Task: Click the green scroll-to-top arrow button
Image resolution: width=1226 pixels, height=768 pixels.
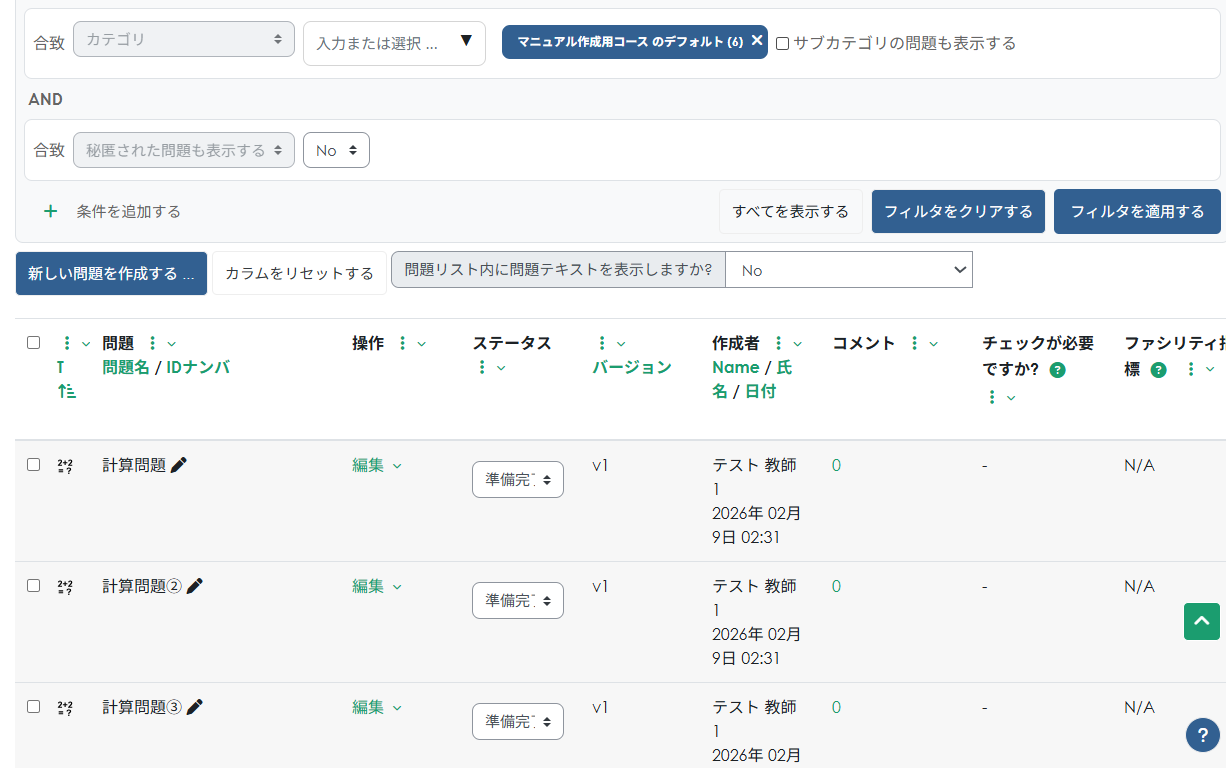Action: [1201, 621]
